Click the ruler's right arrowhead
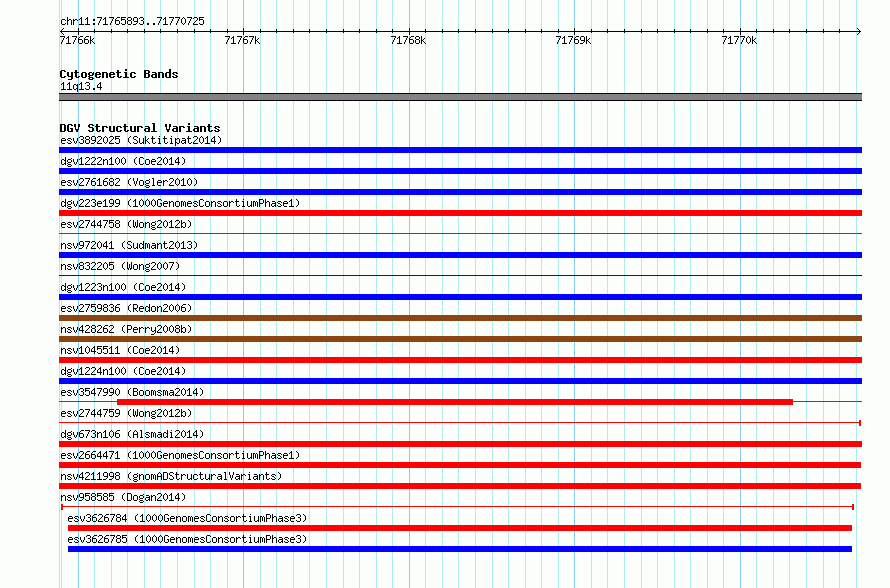The width and height of the screenshot is (890, 588). click(x=859, y=31)
